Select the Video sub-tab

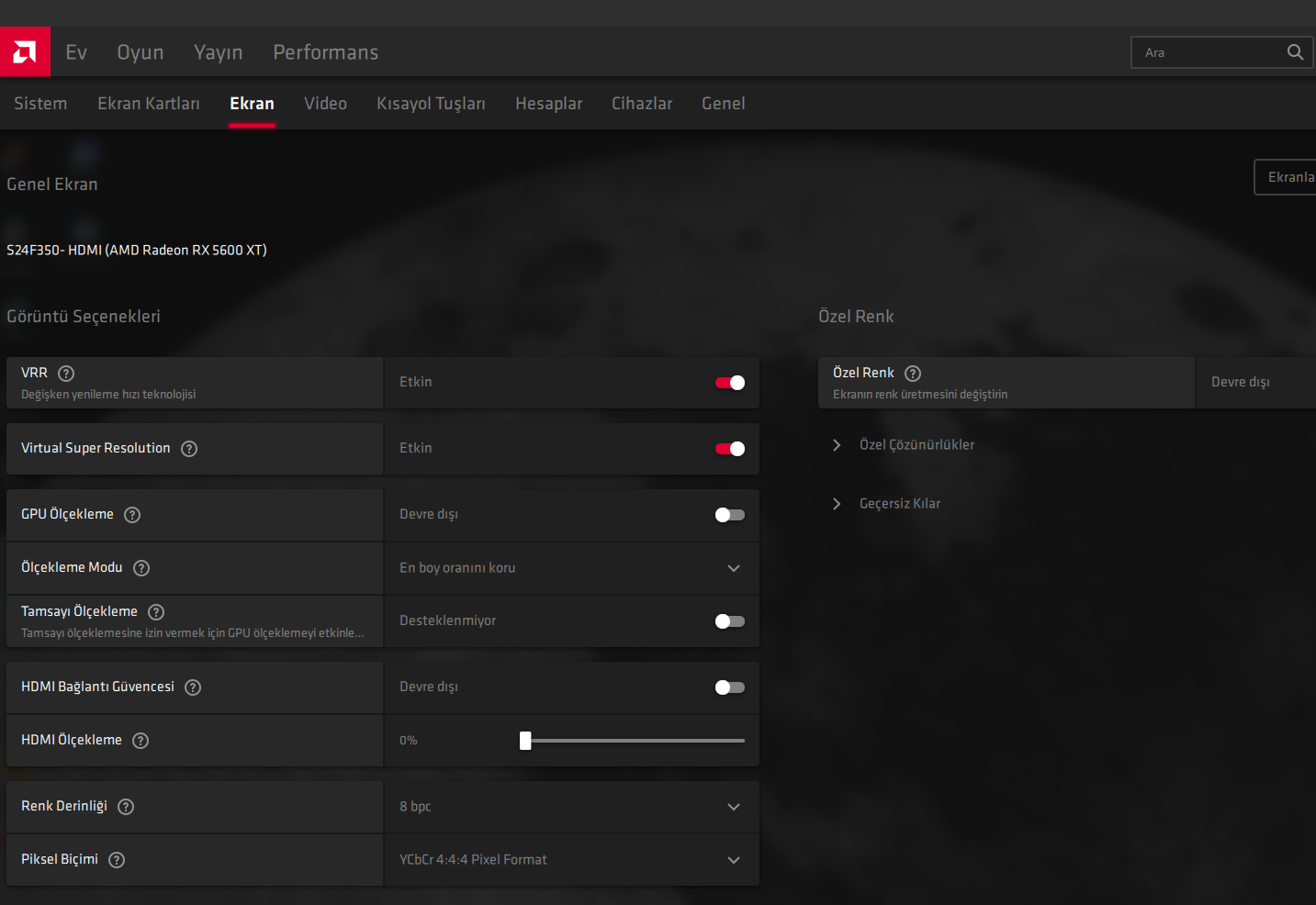[326, 104]
